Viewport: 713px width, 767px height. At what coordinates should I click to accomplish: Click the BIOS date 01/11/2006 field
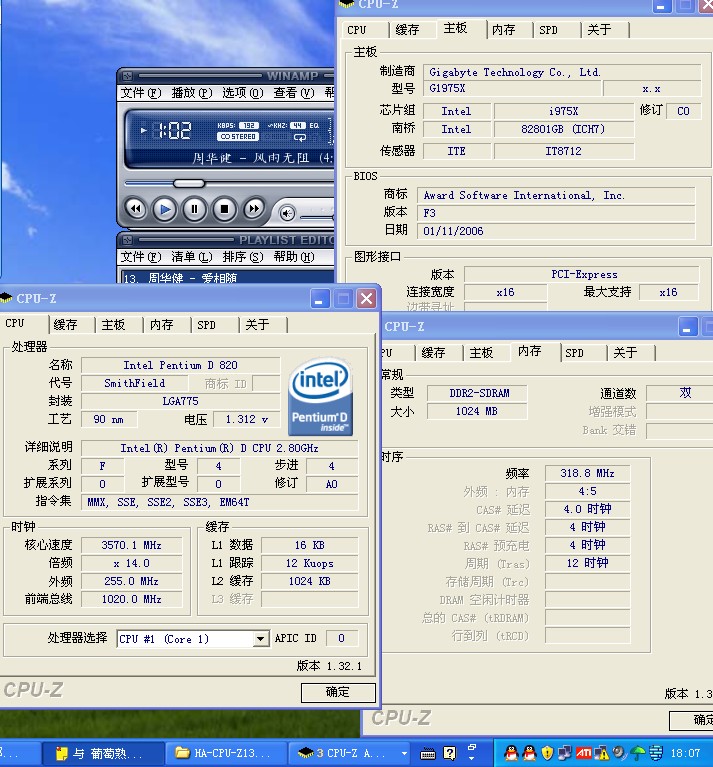tap(556, 231)
